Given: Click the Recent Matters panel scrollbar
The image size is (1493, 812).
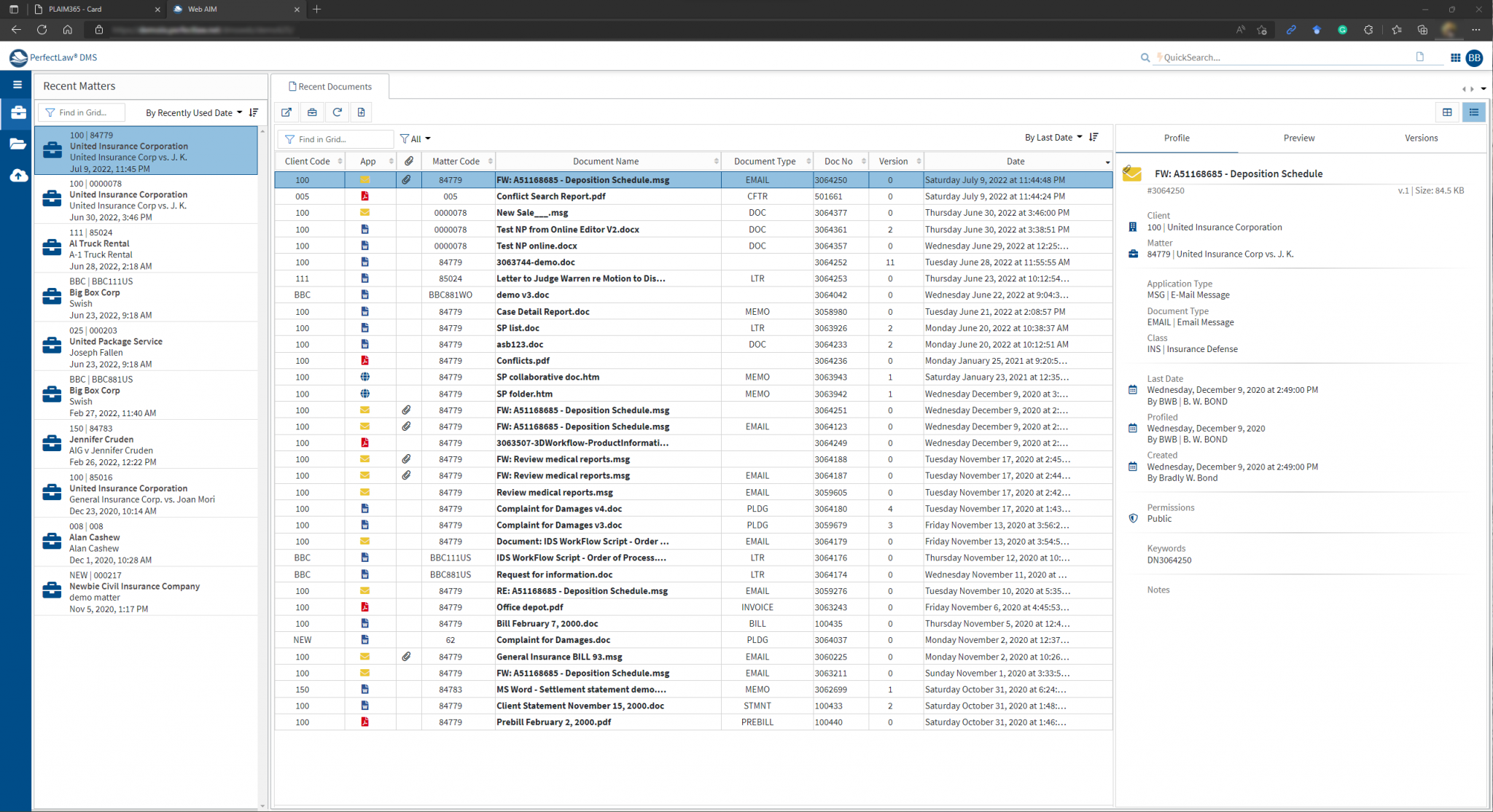Looking at the screenshot, I should click(x=262, y=466).
